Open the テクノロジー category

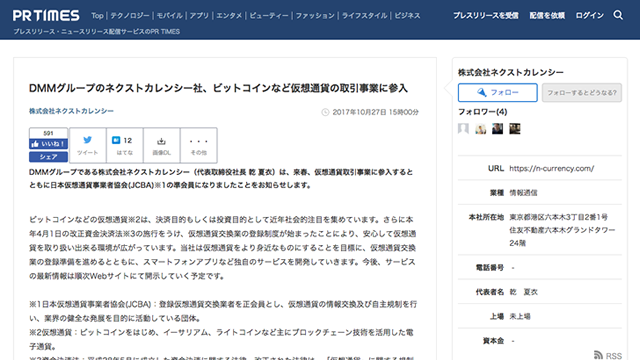click(129, 16)
